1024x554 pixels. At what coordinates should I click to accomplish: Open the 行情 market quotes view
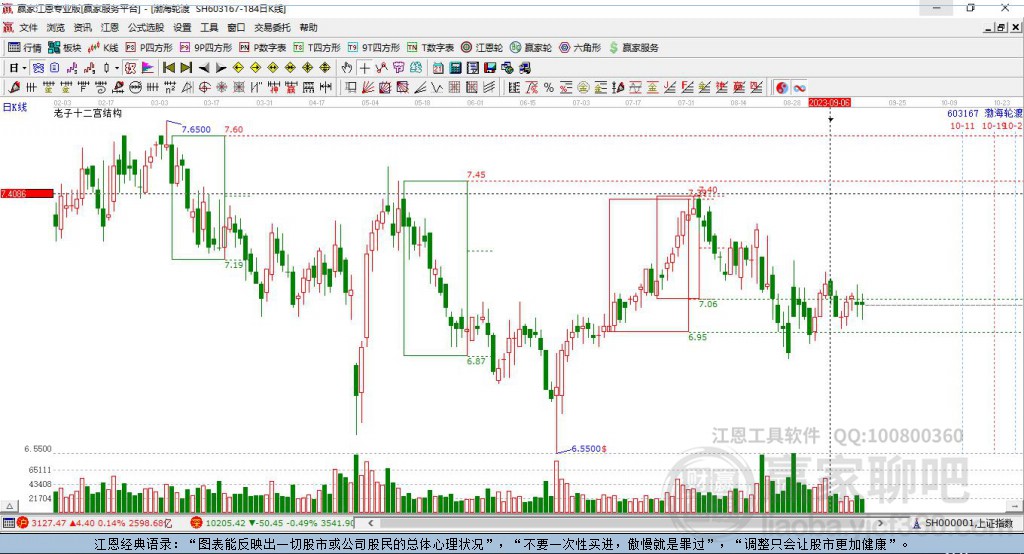[25, 48]
